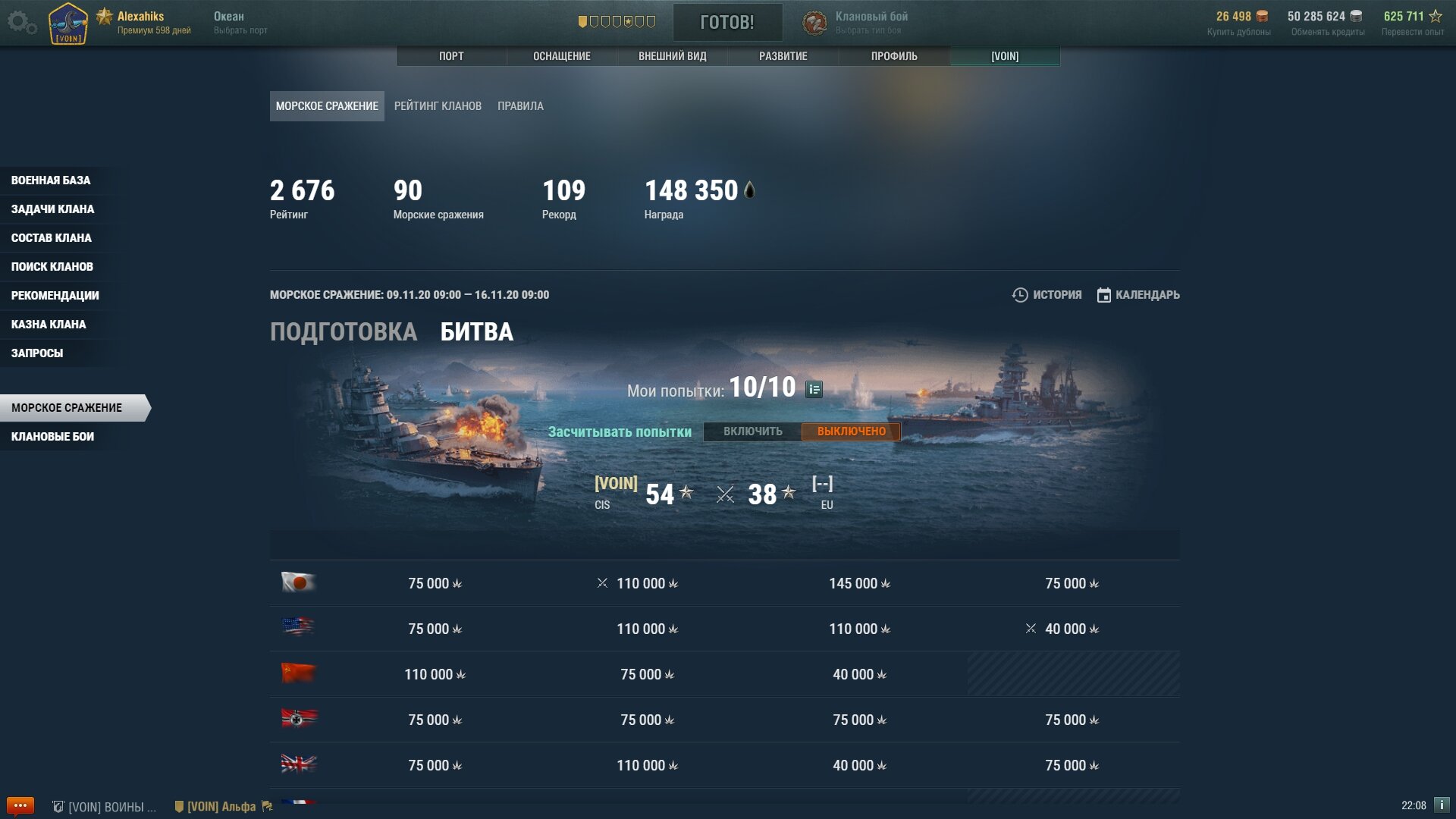Image resolution: width=1456 pixels, height=819 pixels.
Task: Open the Календарь calendar icon
Action: pos(1104,295)
